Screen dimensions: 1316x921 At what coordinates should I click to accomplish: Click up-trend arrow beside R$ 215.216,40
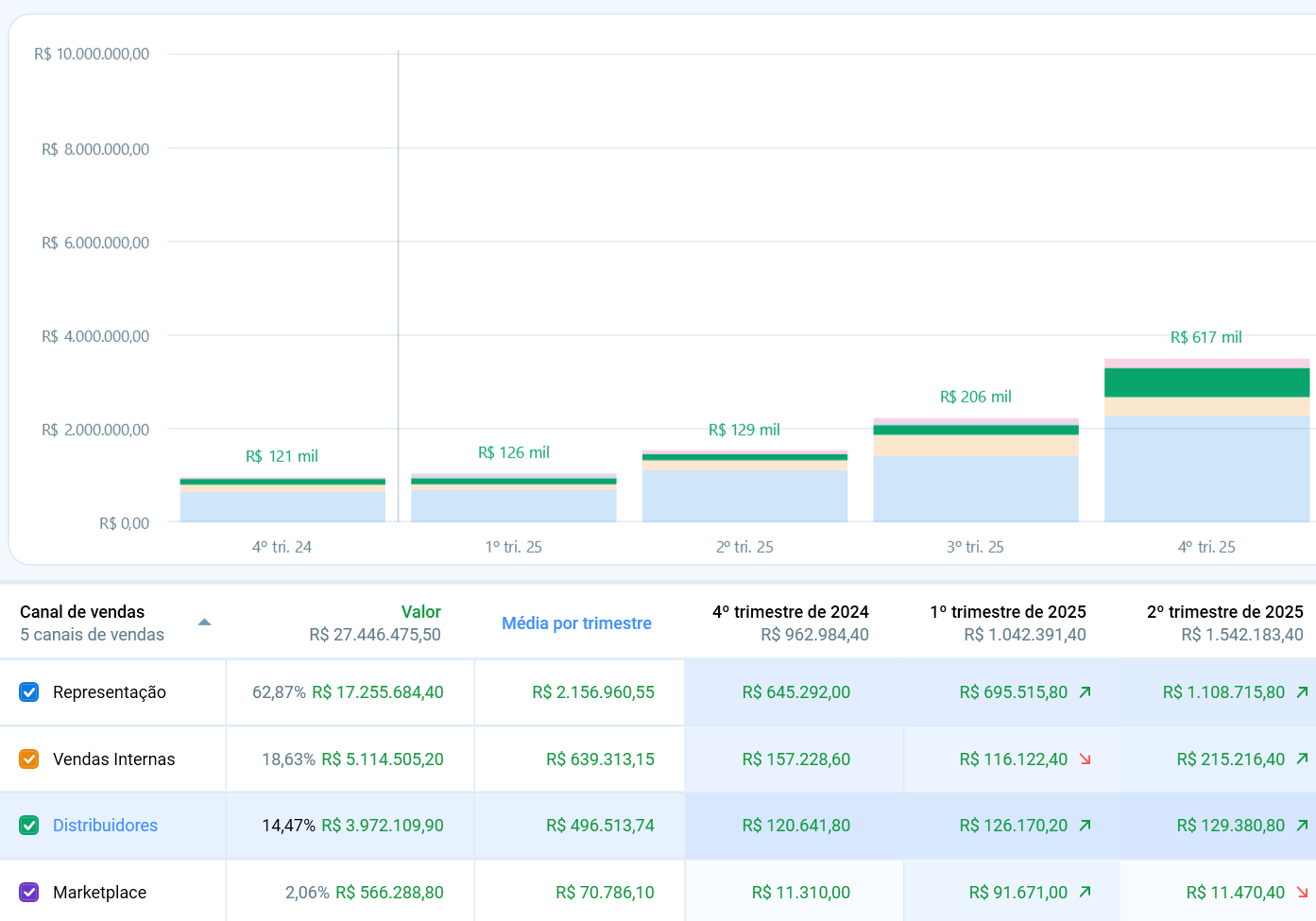coord(1303,759)
